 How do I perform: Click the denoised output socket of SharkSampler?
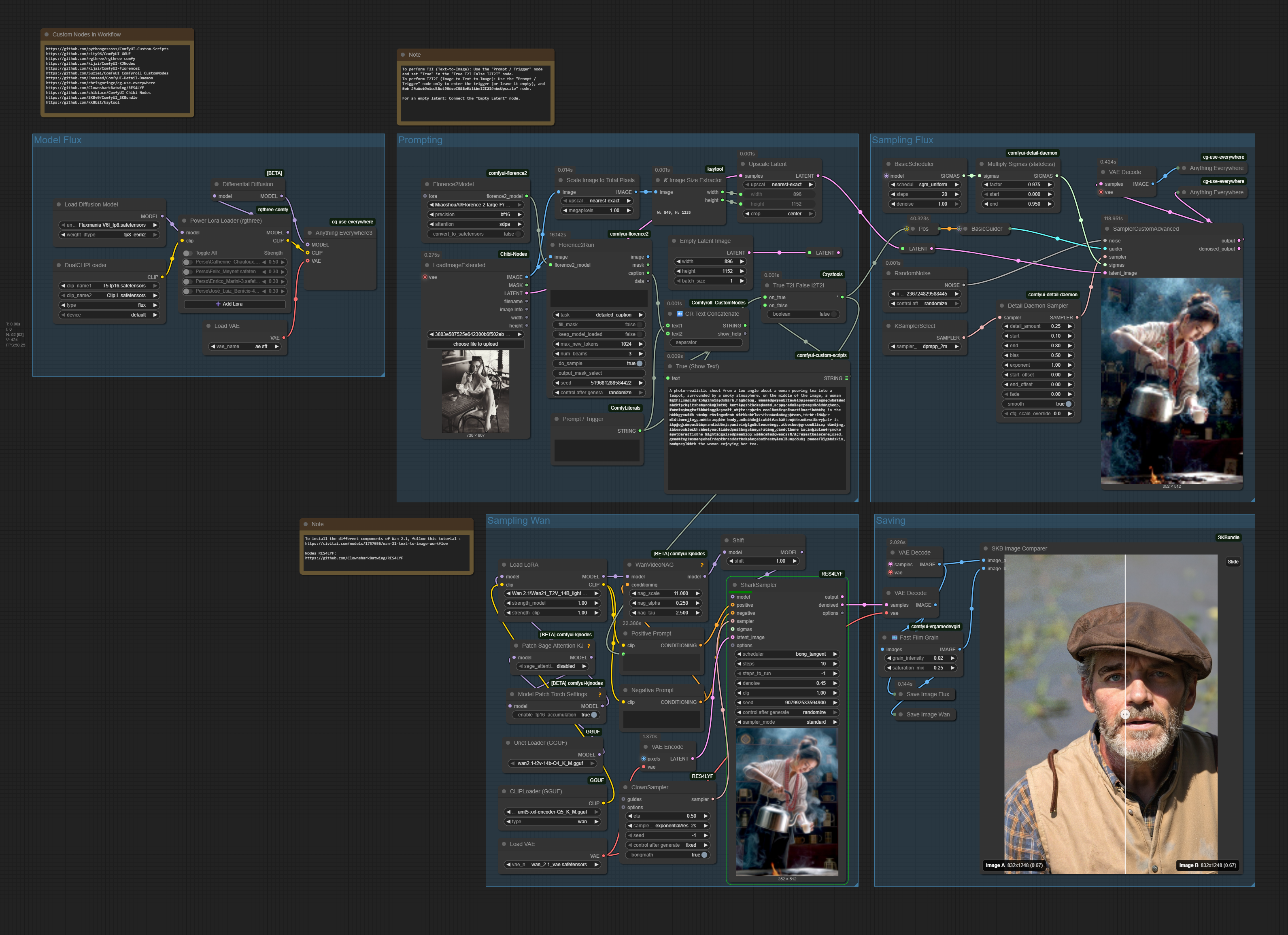(x=842, y=605)
